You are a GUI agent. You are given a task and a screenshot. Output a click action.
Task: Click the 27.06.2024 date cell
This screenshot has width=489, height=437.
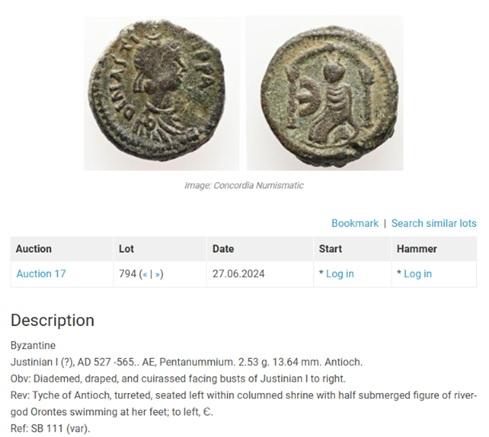tap(238, 274)
